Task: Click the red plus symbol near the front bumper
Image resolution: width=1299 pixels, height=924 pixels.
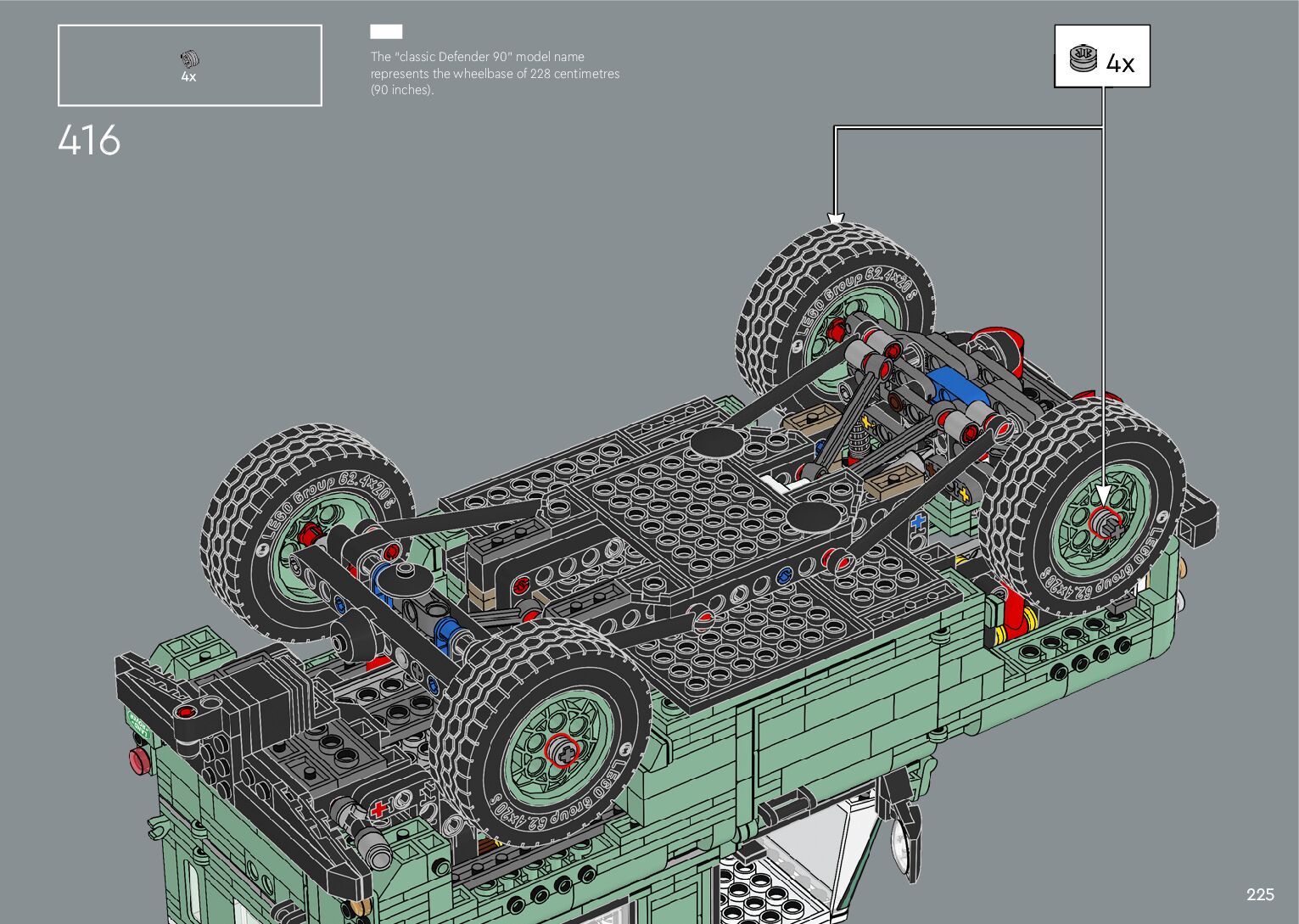Action: pos(379,809)
